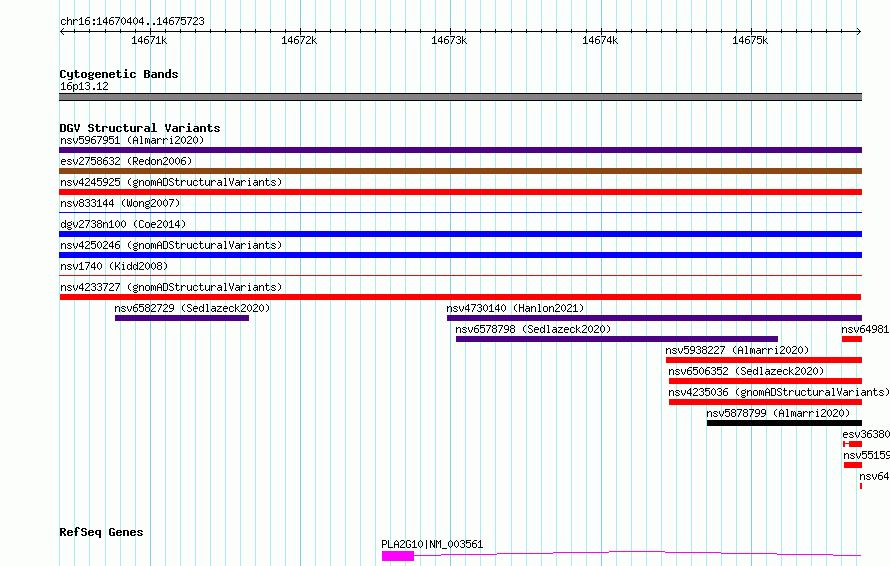
Task: Click the nsv833144 (Wong2007) label
Action: point(120,203)
